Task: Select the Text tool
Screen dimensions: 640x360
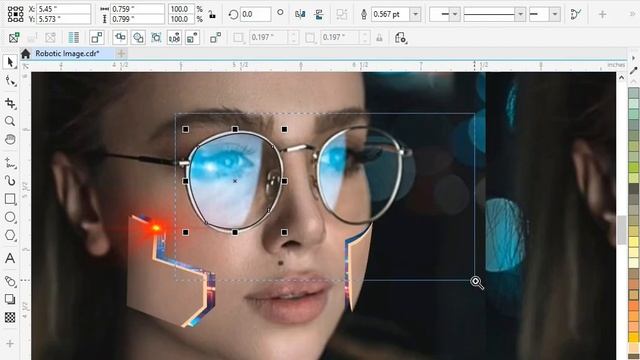Action: (10, 258)
